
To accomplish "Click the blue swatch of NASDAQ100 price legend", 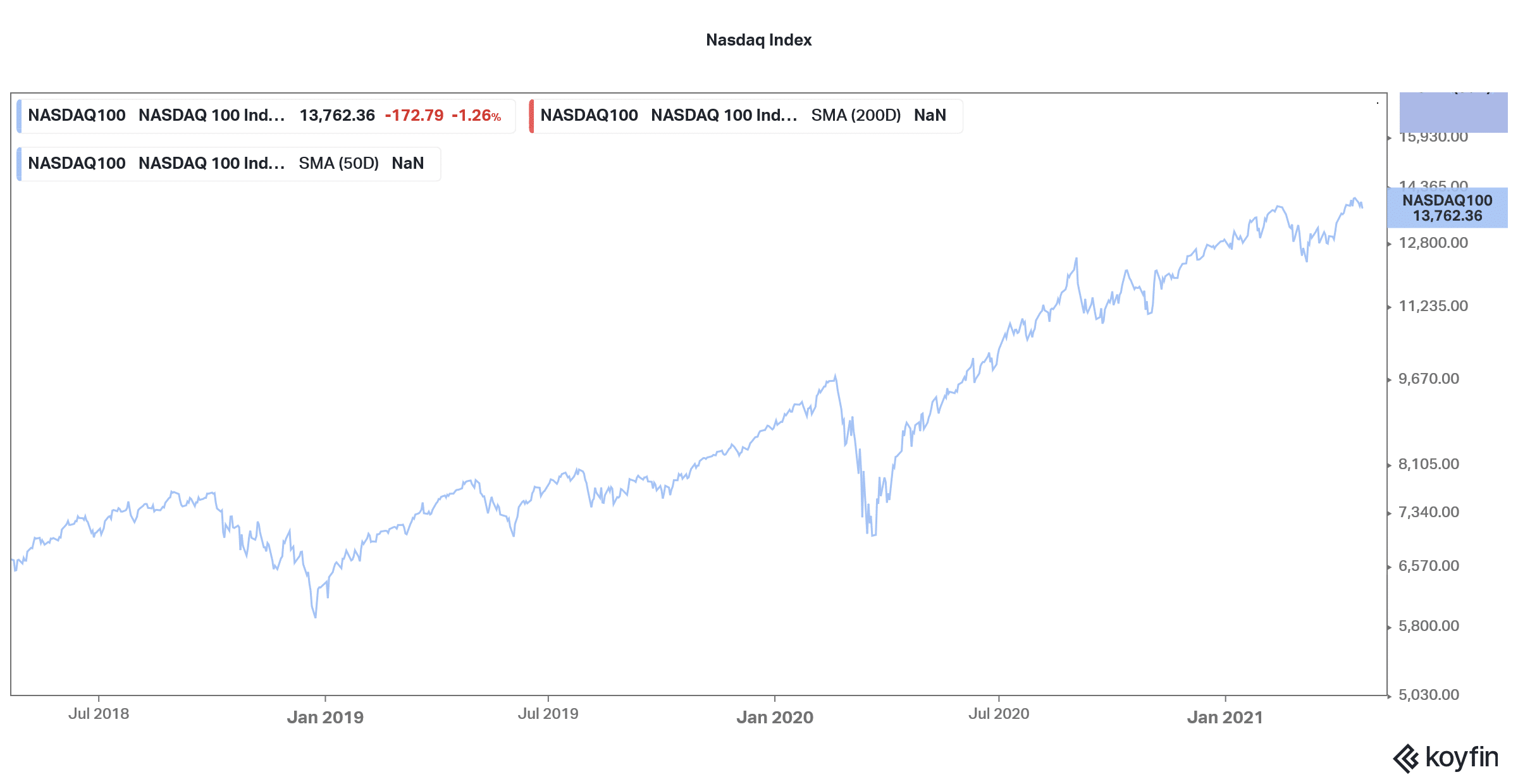I will 19,116.
